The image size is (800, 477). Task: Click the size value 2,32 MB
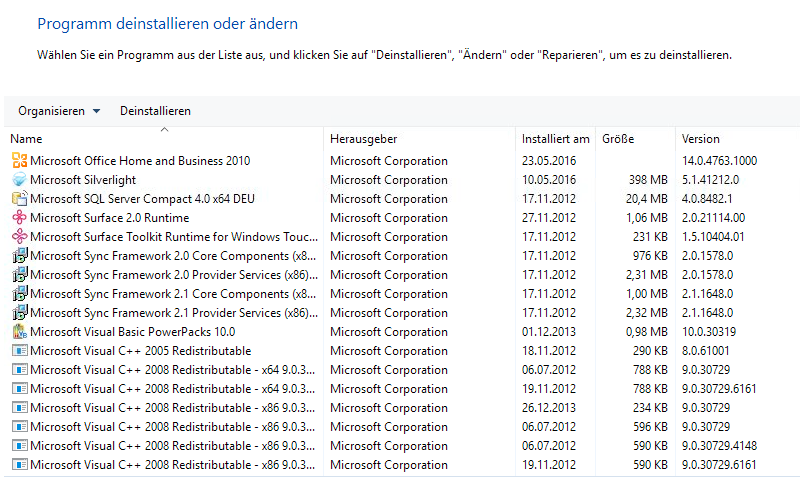[x=646, y=313]
